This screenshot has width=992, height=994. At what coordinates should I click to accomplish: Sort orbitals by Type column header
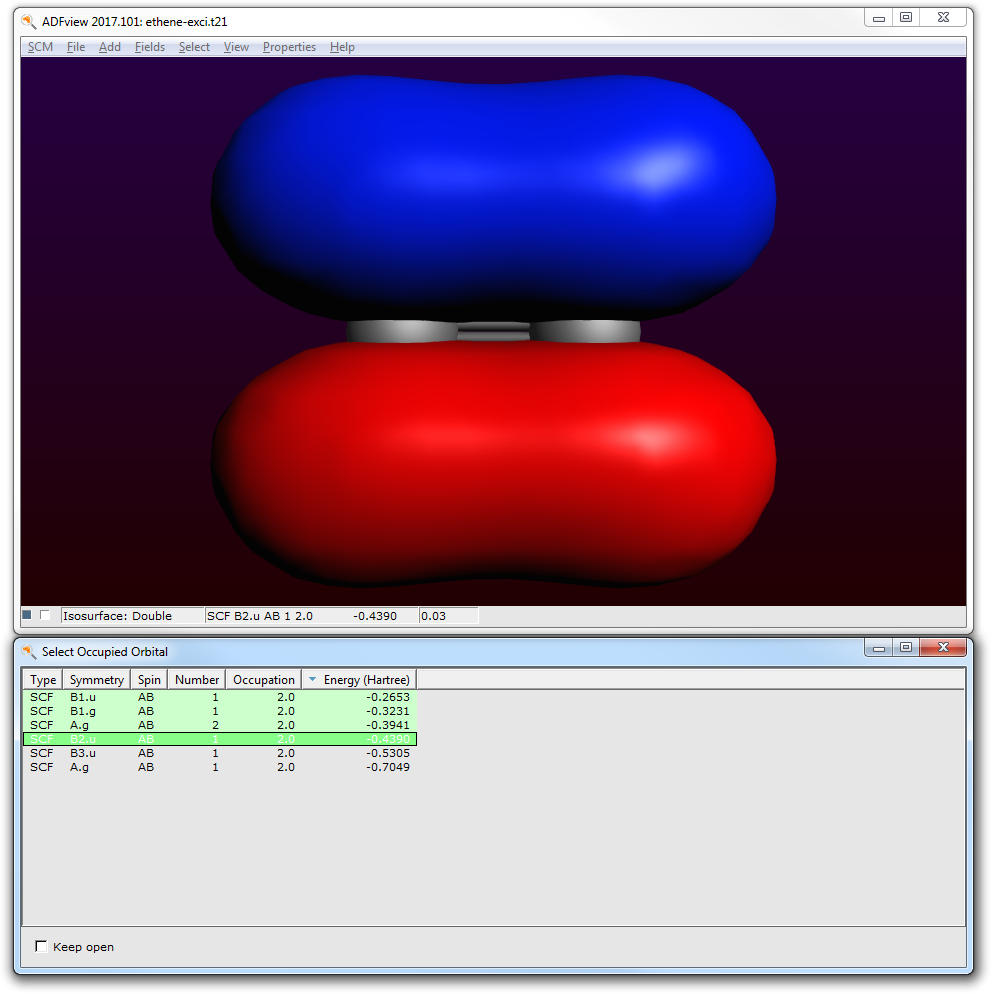click(42, 680)
